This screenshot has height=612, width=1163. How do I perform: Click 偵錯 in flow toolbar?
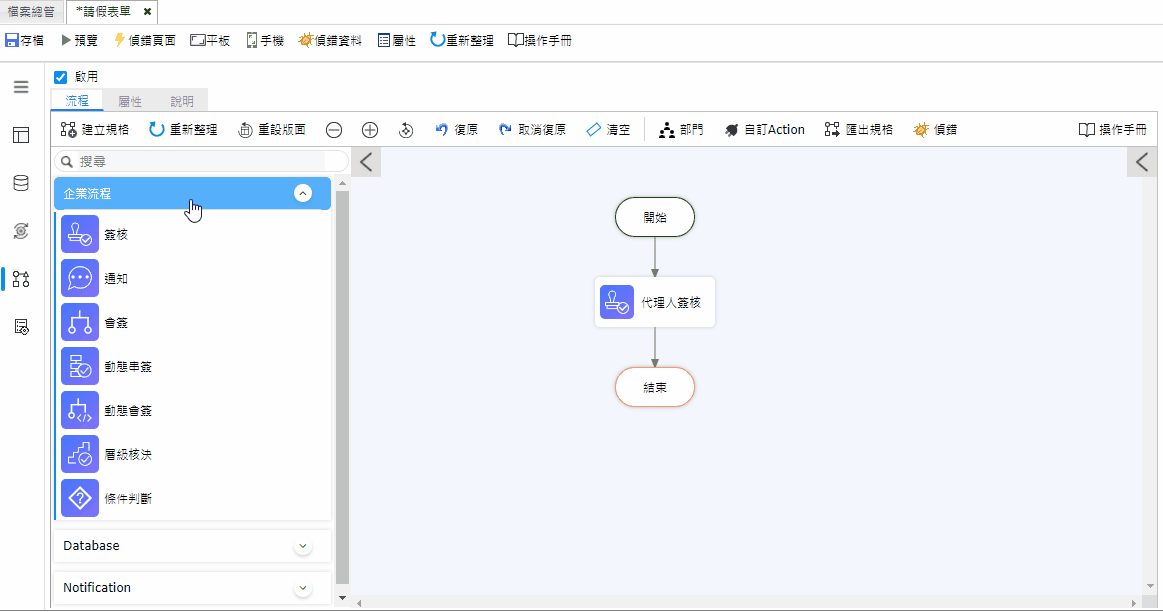pos(935,130)
